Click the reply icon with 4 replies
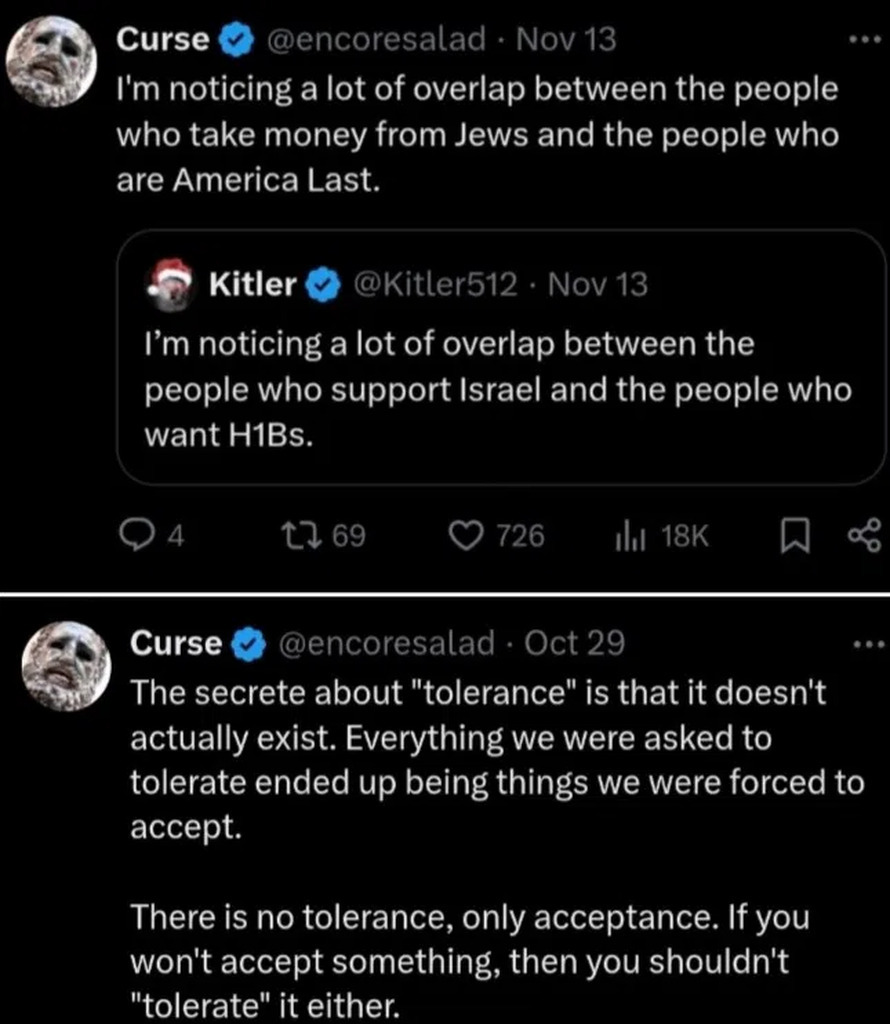This screenshot has height=1024, width=890. coord(133,537)
